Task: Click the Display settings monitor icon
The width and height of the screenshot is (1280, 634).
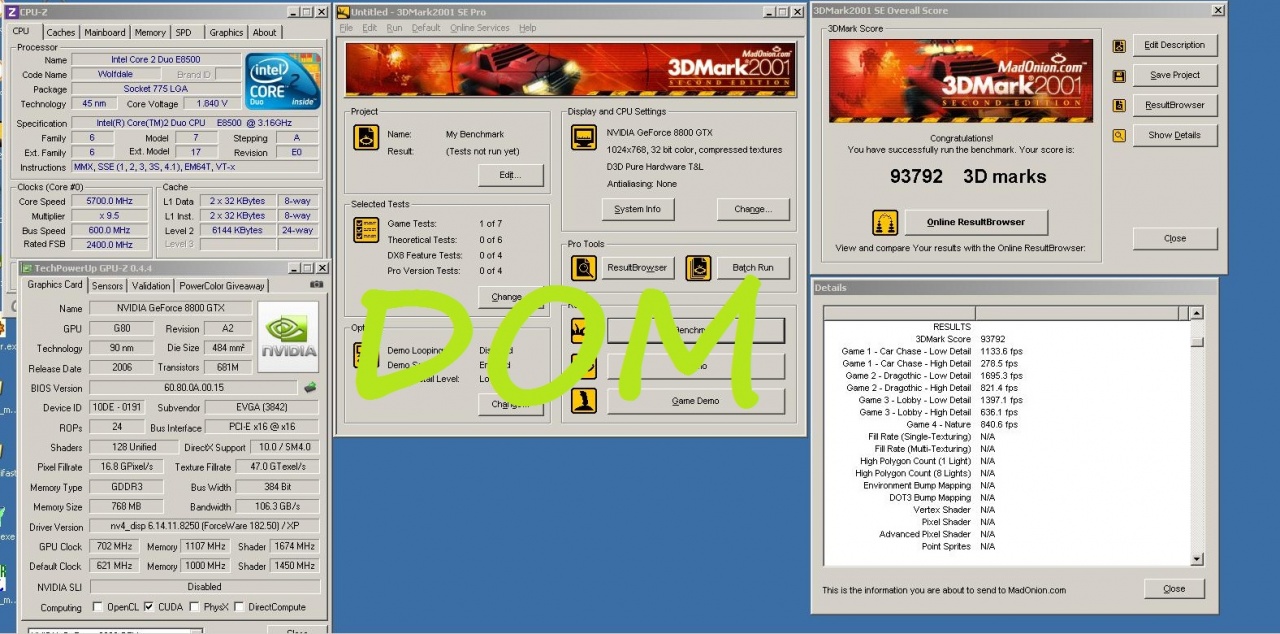Action: click(x=584, y=138)
